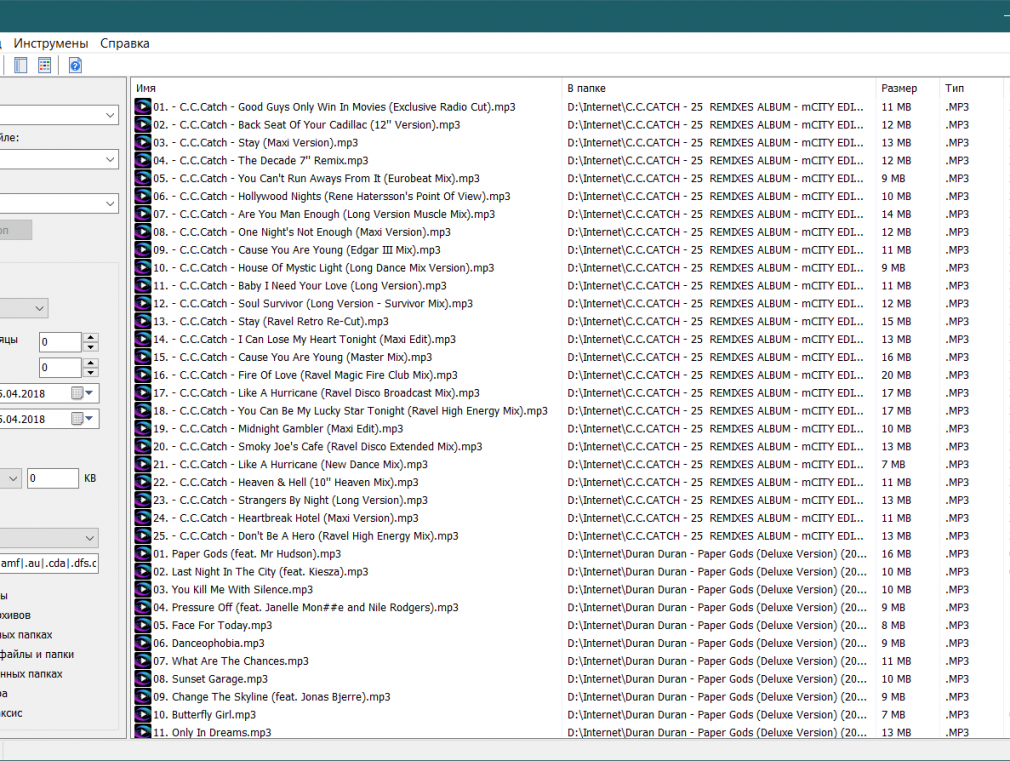Screen dimensions: 1010x761
Task: Open the small grey dropdown above the months field
Action: pyautogui.click(x=39, y=308)
